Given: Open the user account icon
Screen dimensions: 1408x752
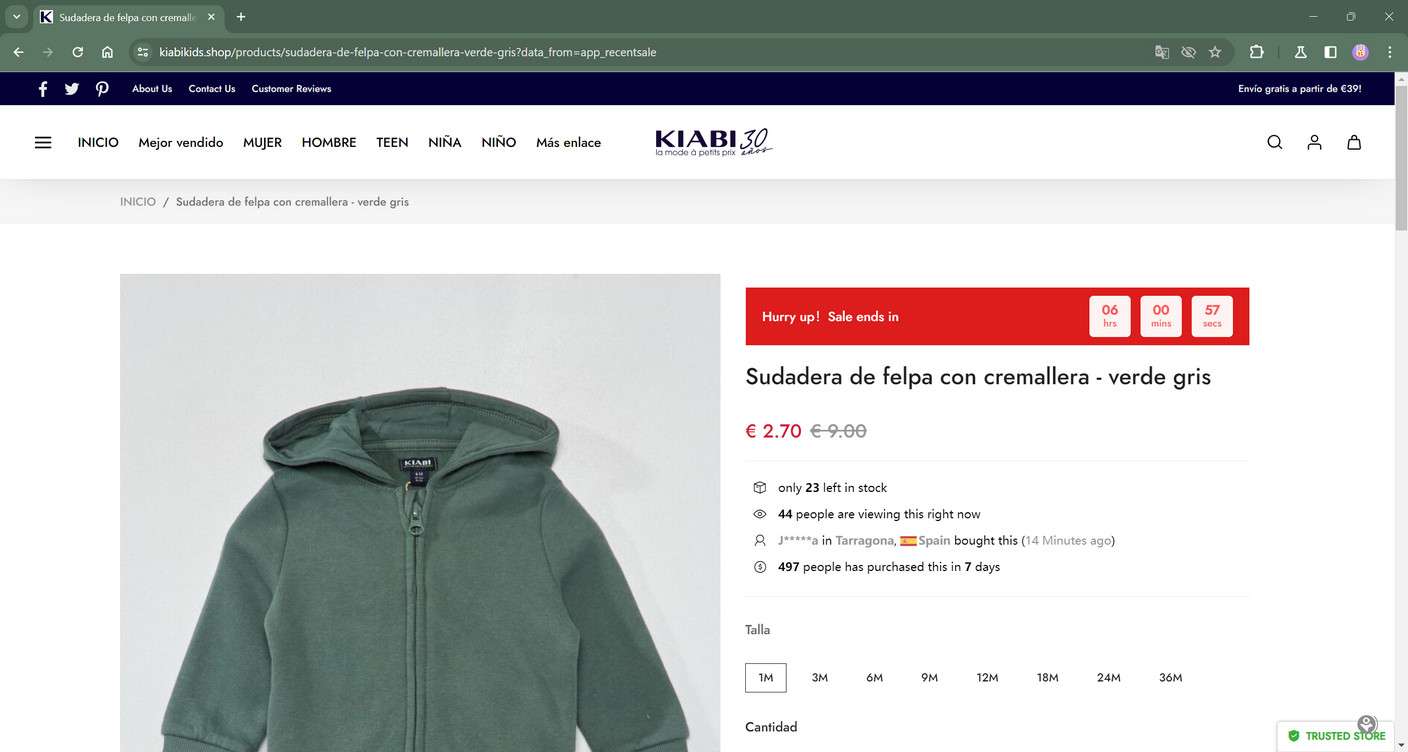Looking at the screenshot, I should [1315, 142].
